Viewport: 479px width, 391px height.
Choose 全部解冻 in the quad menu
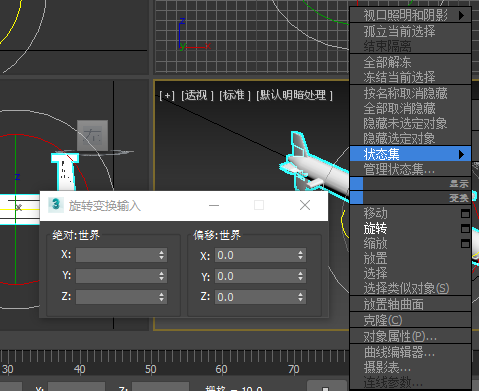pos(410,62)
